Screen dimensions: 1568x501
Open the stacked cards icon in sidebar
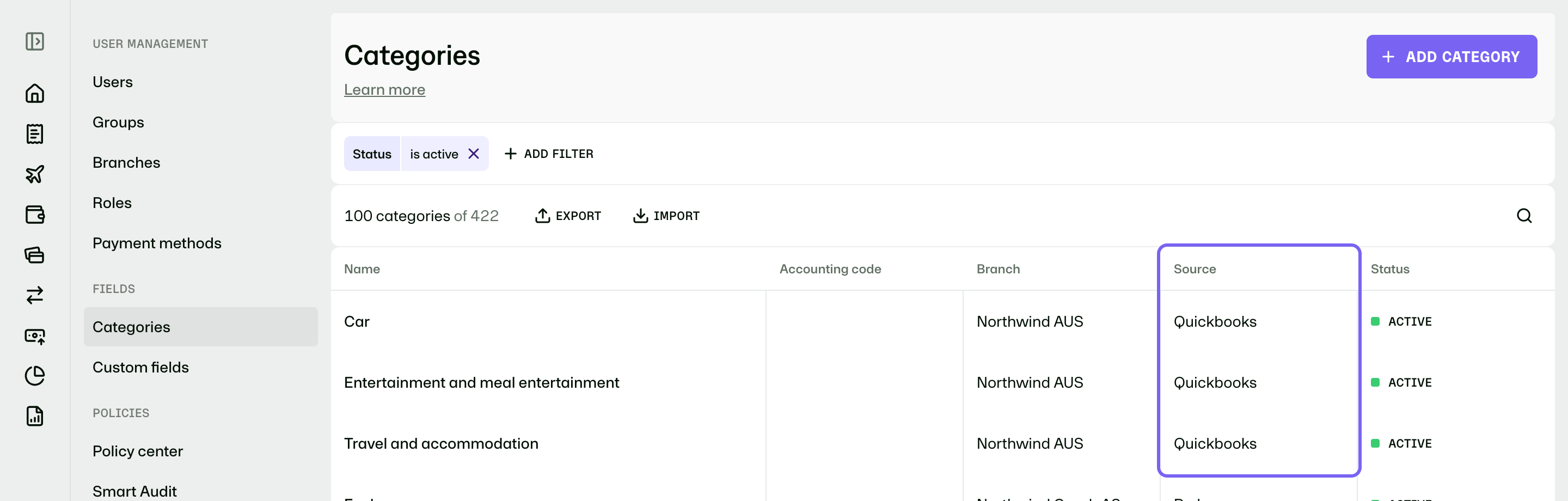click(35, 254)
